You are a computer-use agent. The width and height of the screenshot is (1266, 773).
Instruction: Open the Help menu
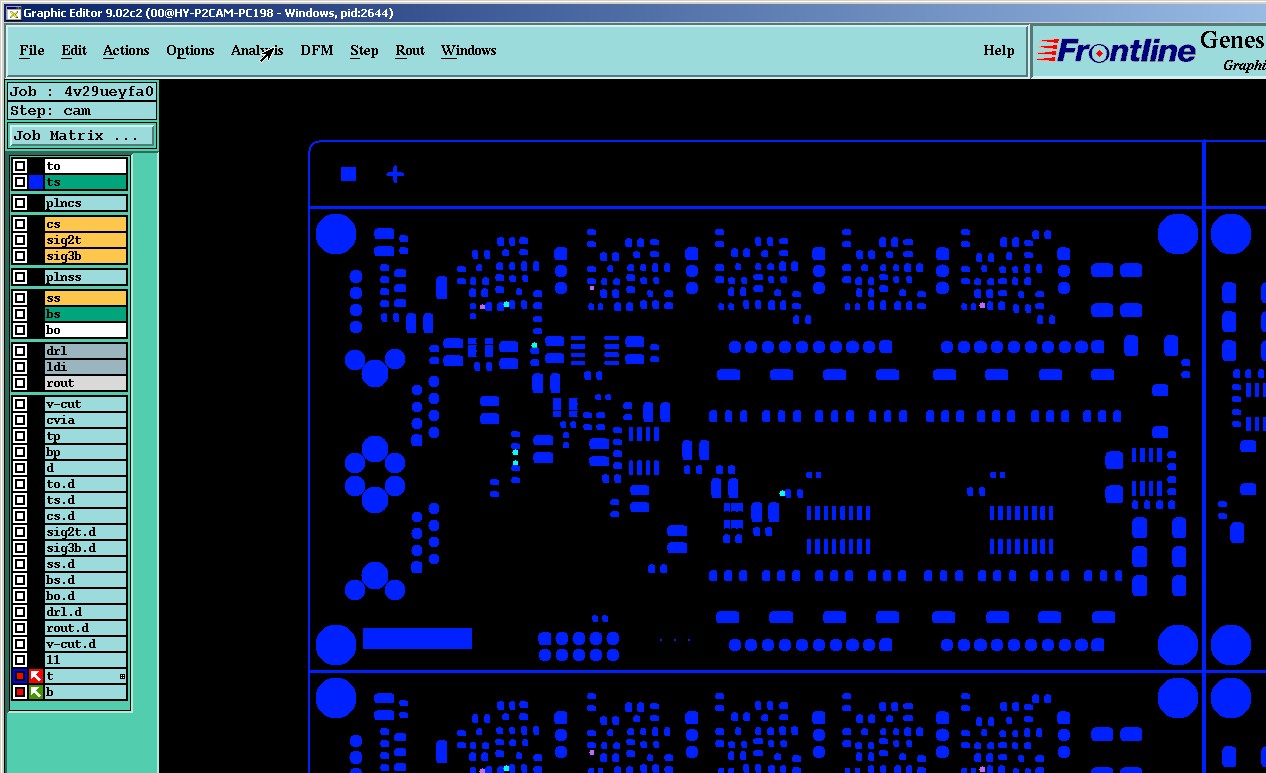click(999, 50)
